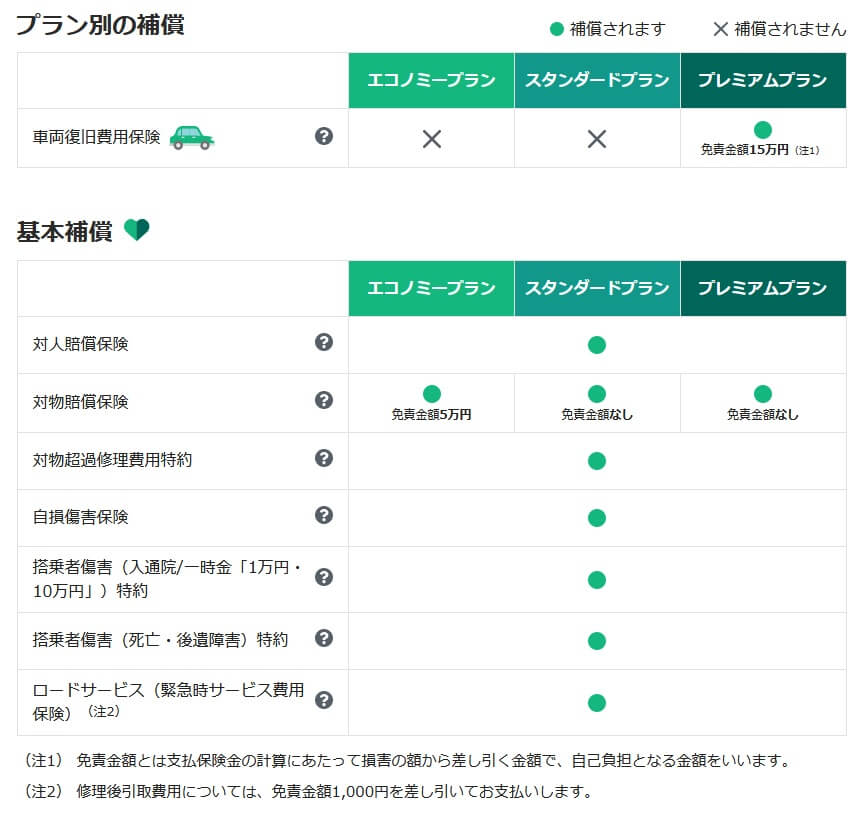Choose プレミアムプラン in the 基本補償 table
This screenshot has height=814, width=867.
[763, 288]
